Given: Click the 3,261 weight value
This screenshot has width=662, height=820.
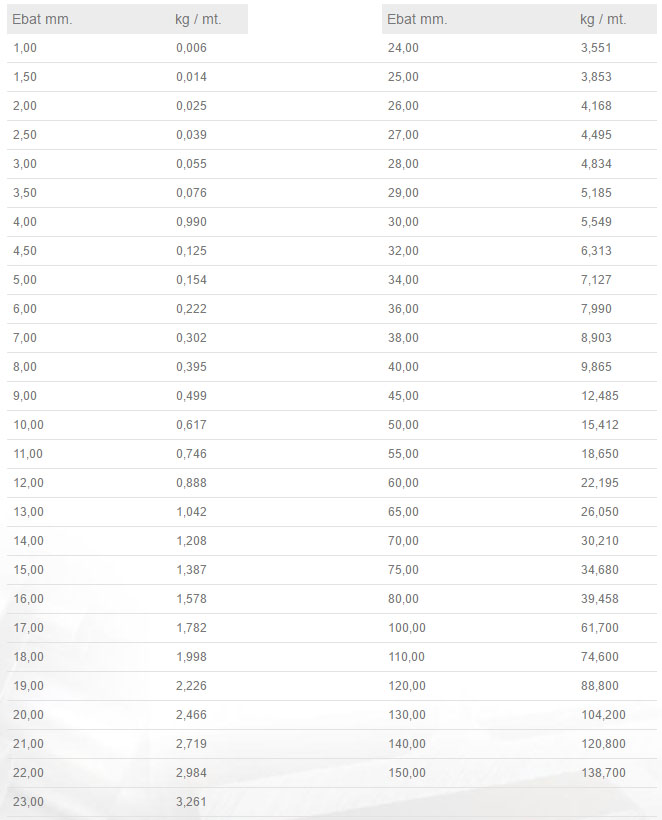Looking at the screenshot, I should 191,802.
